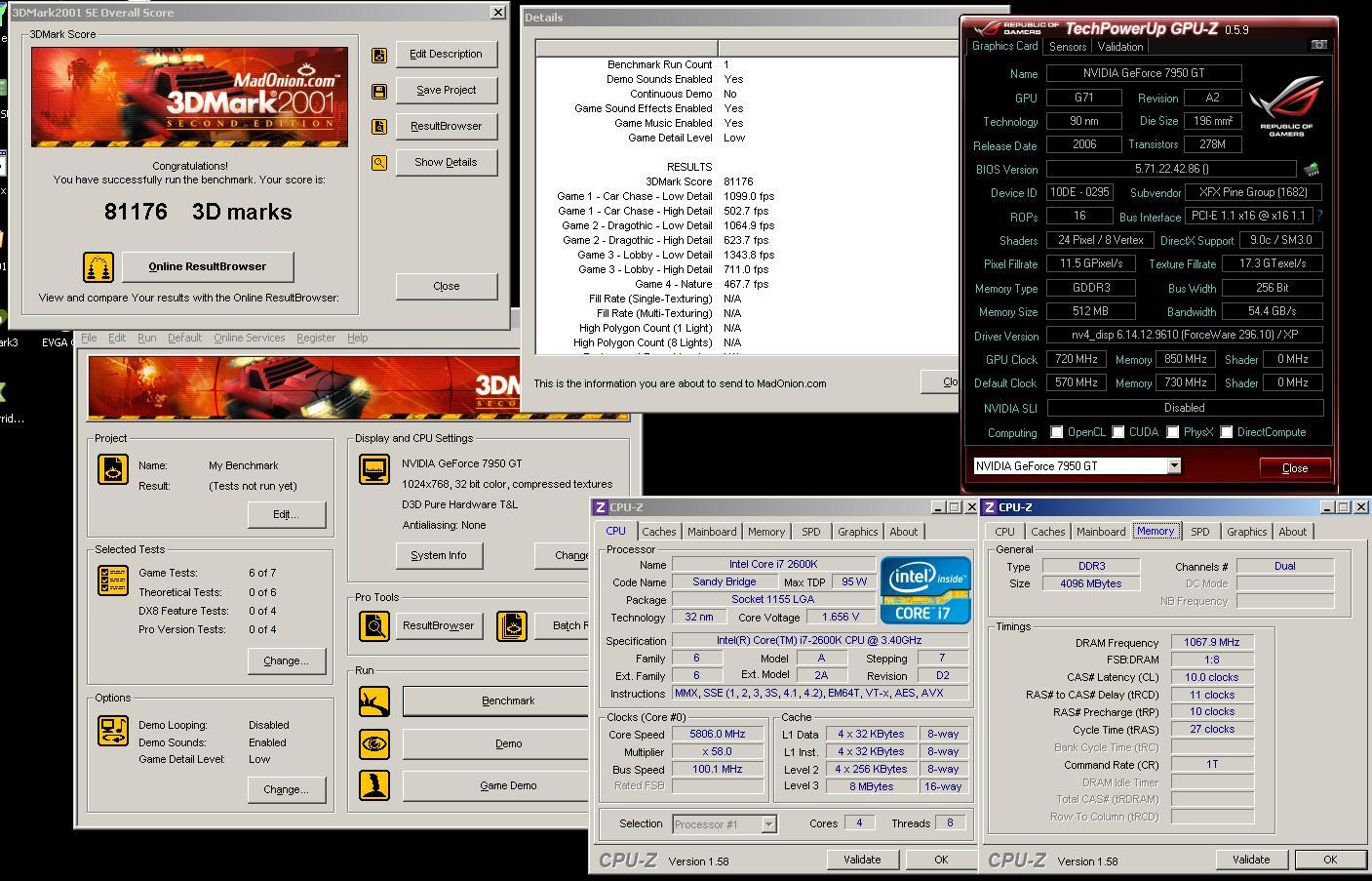Click the Save Project disk icon
Image resolution: width=1372 pixels, height=881 pixels.
[379, 91]
